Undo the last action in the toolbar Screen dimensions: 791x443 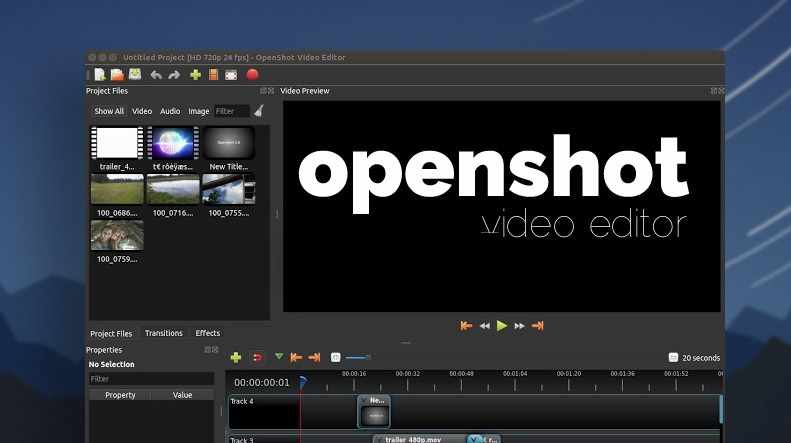point(156,74)
